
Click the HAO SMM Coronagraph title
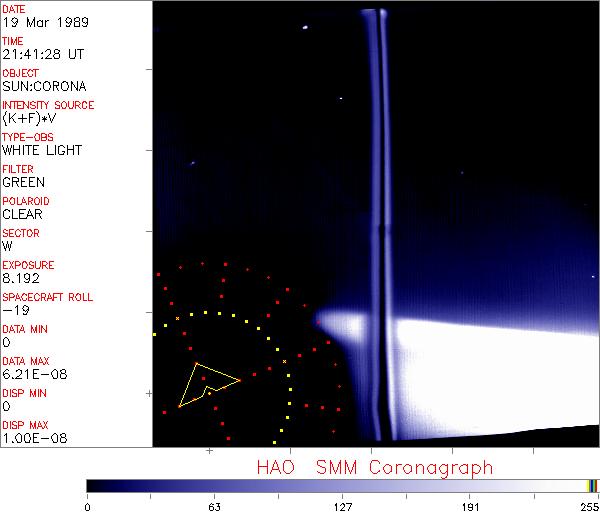click(374, 467)
